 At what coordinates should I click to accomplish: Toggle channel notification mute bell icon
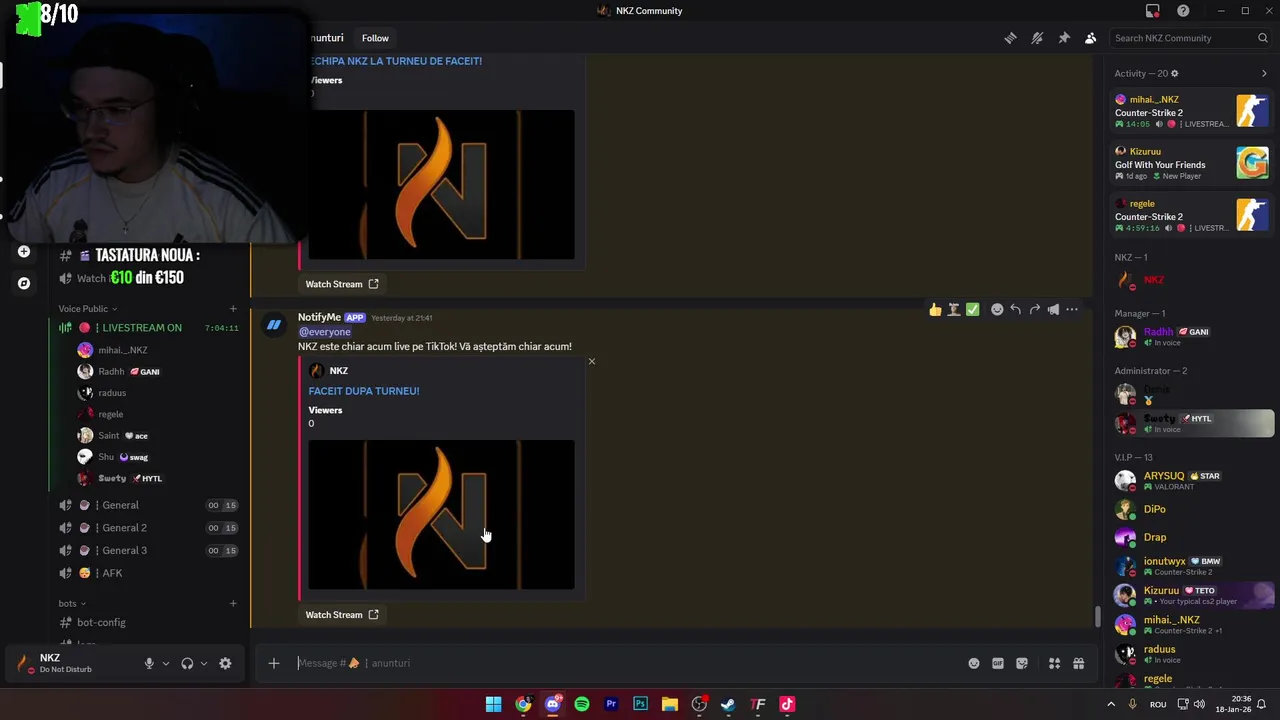pos(1037,38)
